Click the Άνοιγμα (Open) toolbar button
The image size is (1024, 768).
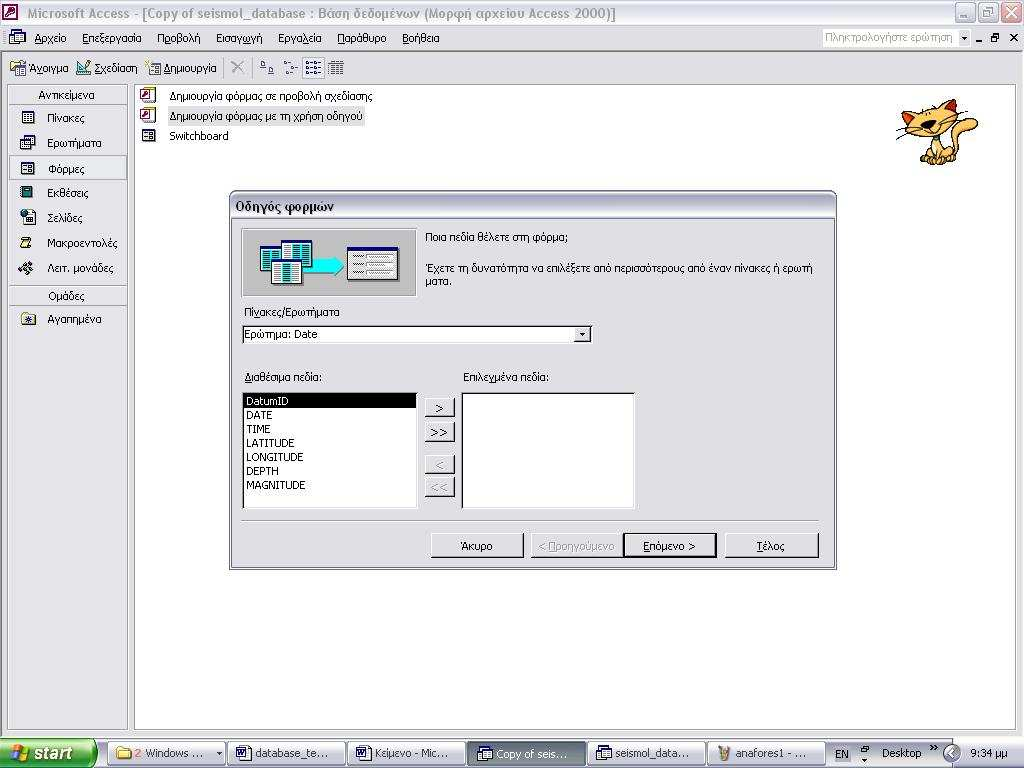tap(39, 68)
